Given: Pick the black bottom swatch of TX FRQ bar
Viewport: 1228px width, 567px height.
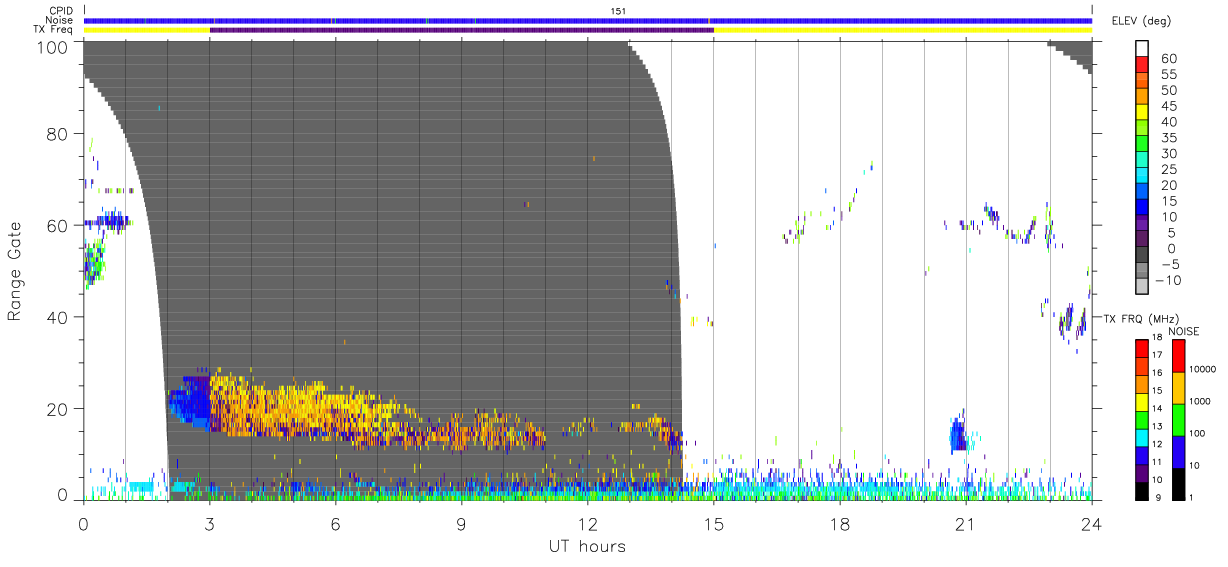Looking at the screenshot, I should (x=1142, y=492).
